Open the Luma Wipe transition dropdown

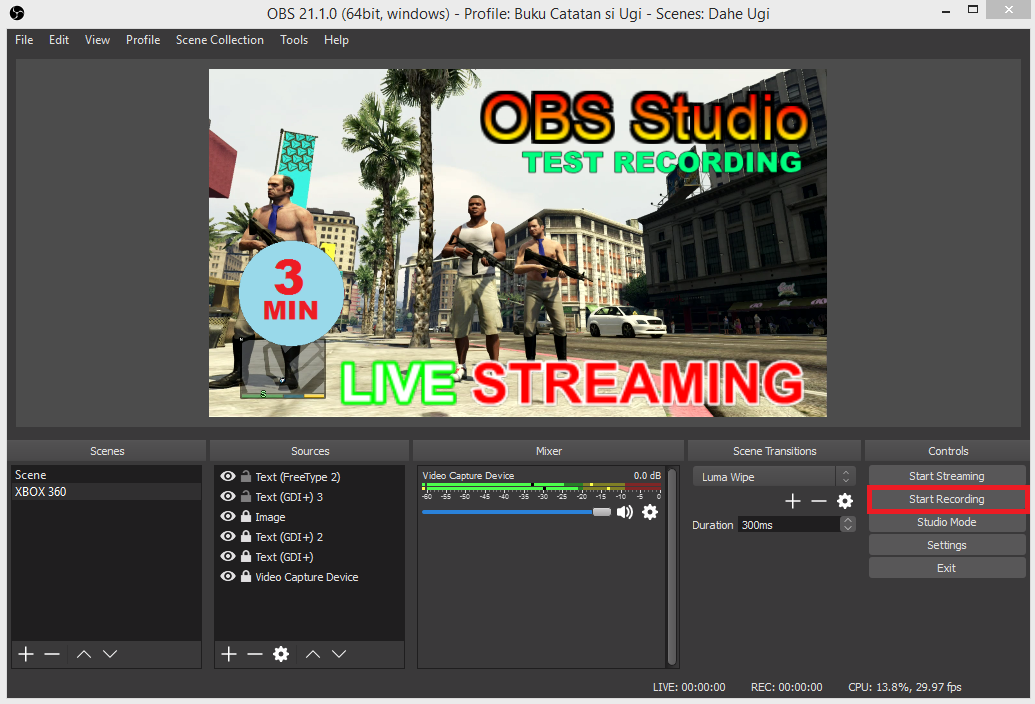(x=774, y=476)
